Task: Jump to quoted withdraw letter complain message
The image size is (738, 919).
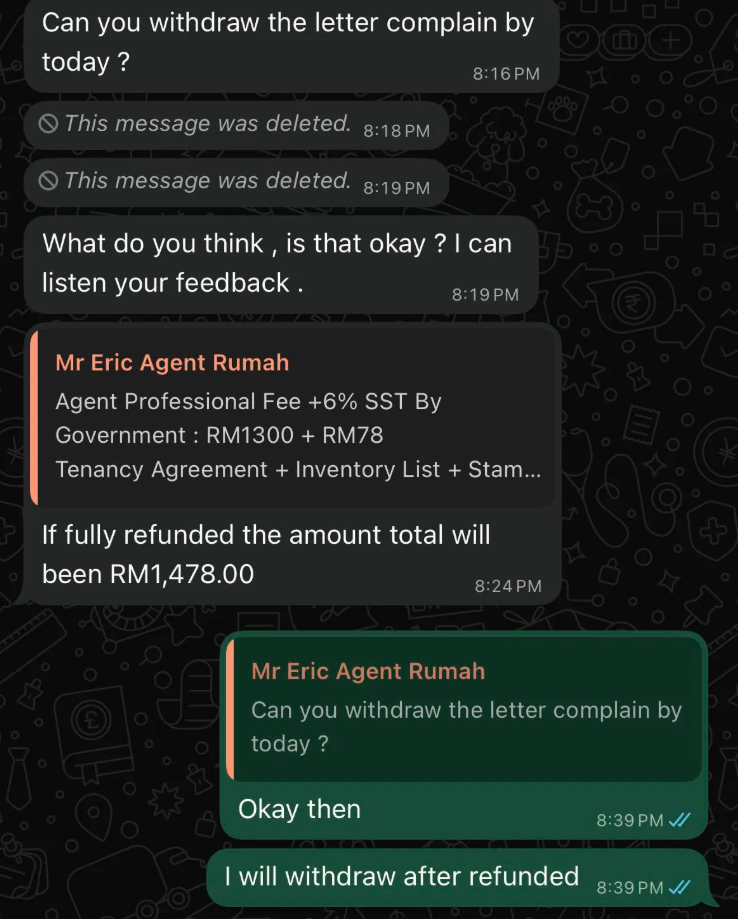Action: coord(464,710)
